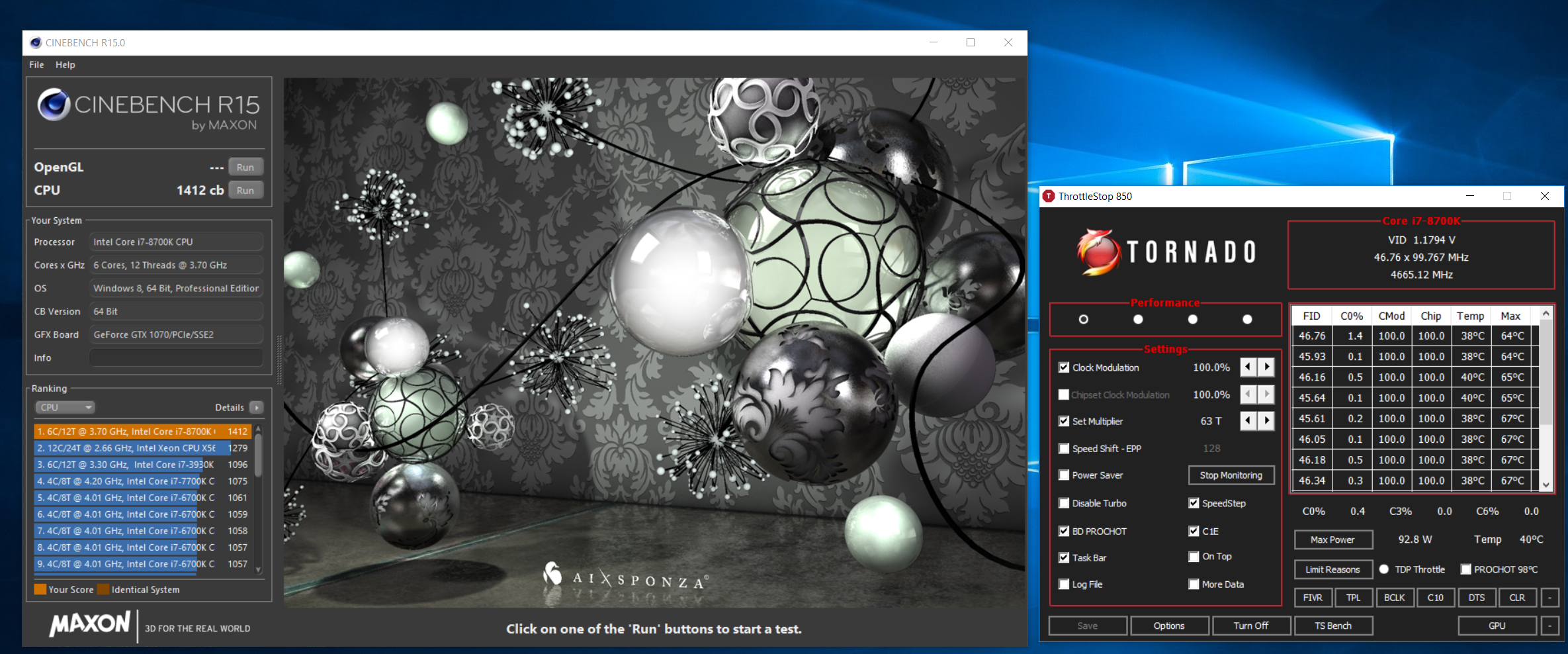Viewport: 1568px width, 654px height.
Task: Select the second Performance profile radio button
Action: click(1138, 319)
